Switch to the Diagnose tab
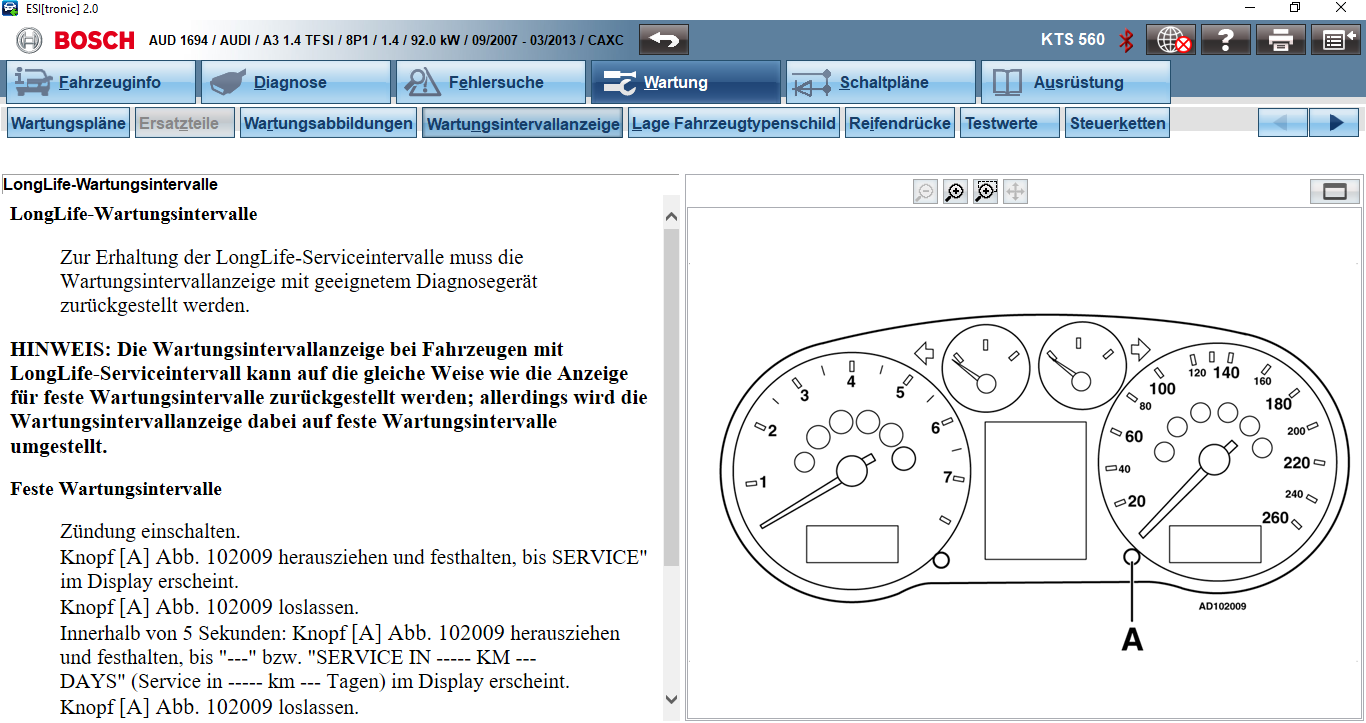The width and height of the screenshot is (1366, 723). coord(295,83)
